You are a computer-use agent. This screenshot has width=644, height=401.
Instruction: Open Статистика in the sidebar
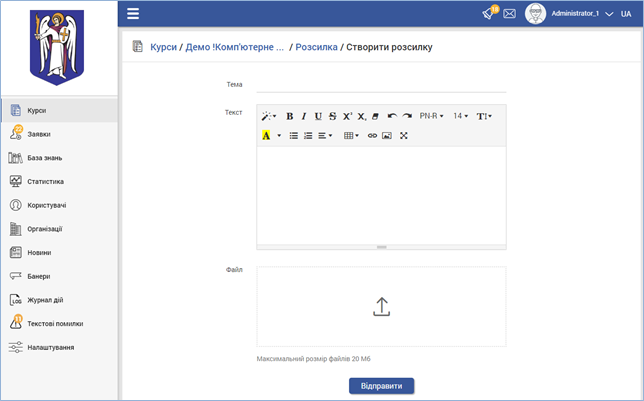tap(45, 181)
